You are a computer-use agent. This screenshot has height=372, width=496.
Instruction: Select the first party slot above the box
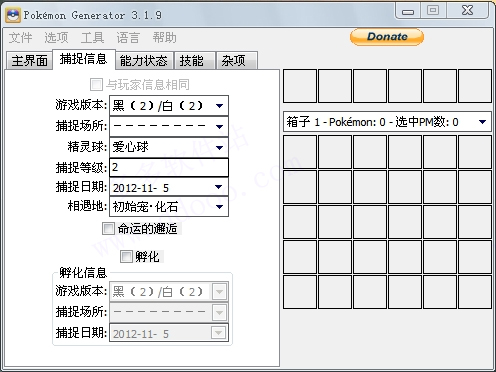(300, 86)
